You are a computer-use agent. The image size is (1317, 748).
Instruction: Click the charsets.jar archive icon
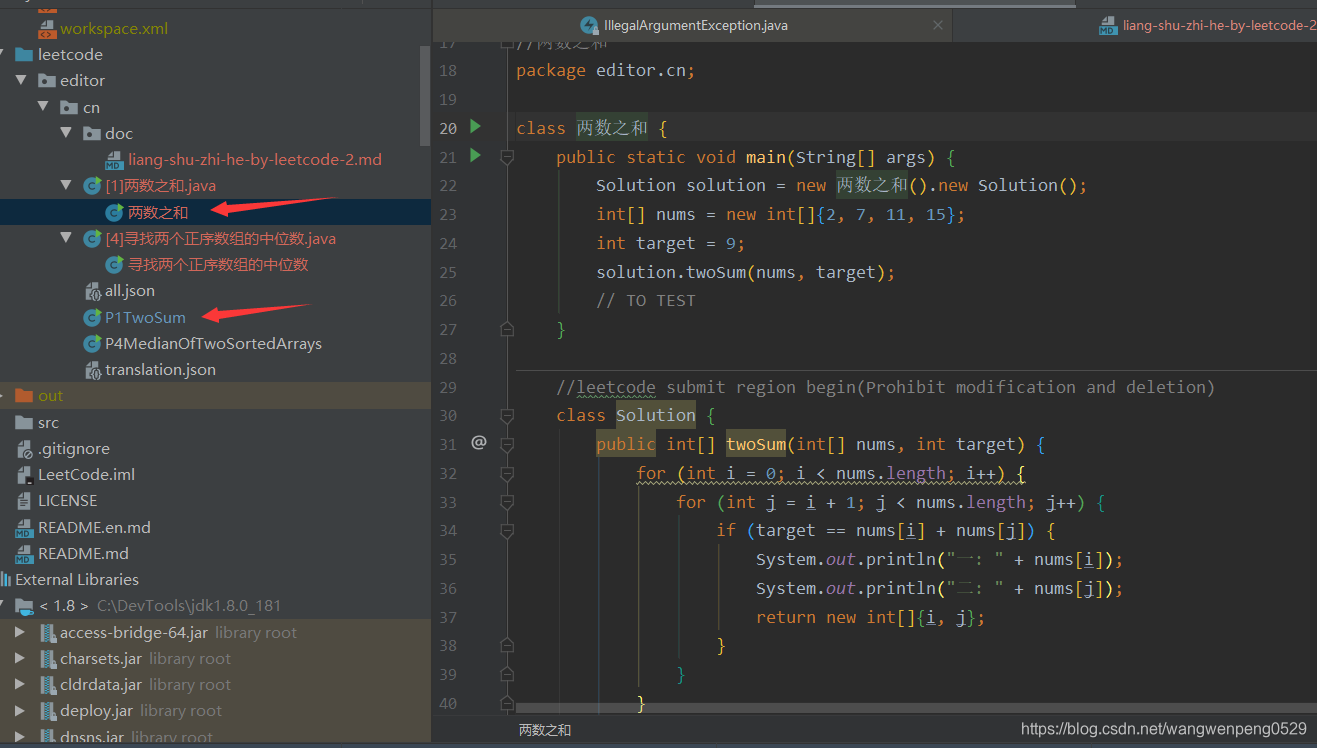47,659
